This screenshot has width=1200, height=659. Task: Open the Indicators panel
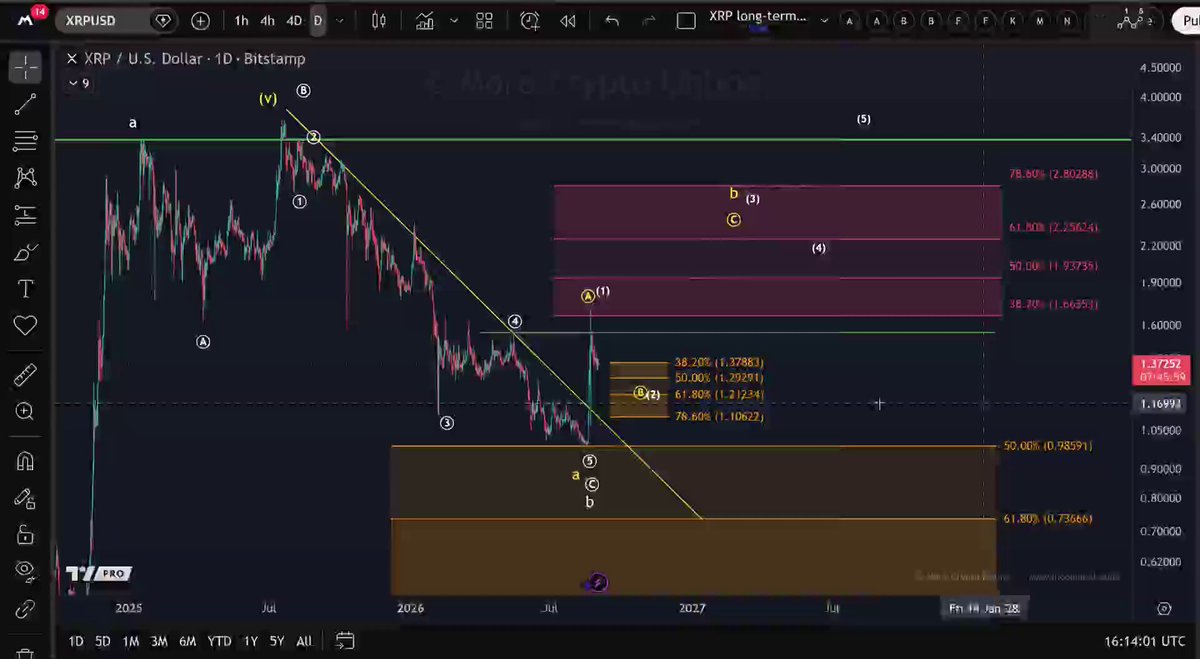pyautogui.click(x=425, y=20)
